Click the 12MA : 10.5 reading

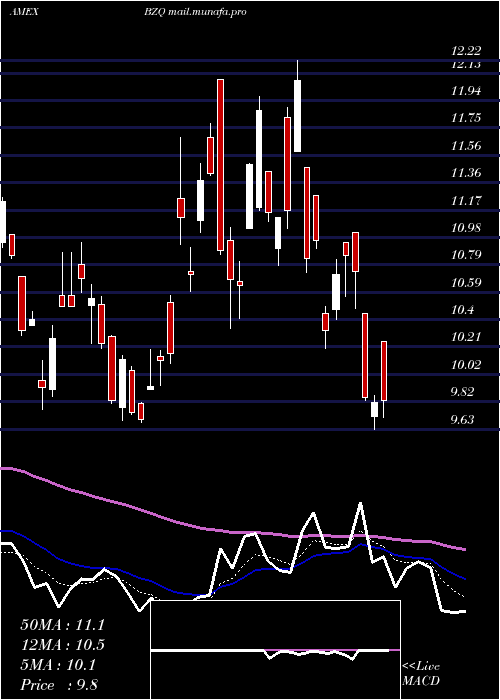pos(62,645)
